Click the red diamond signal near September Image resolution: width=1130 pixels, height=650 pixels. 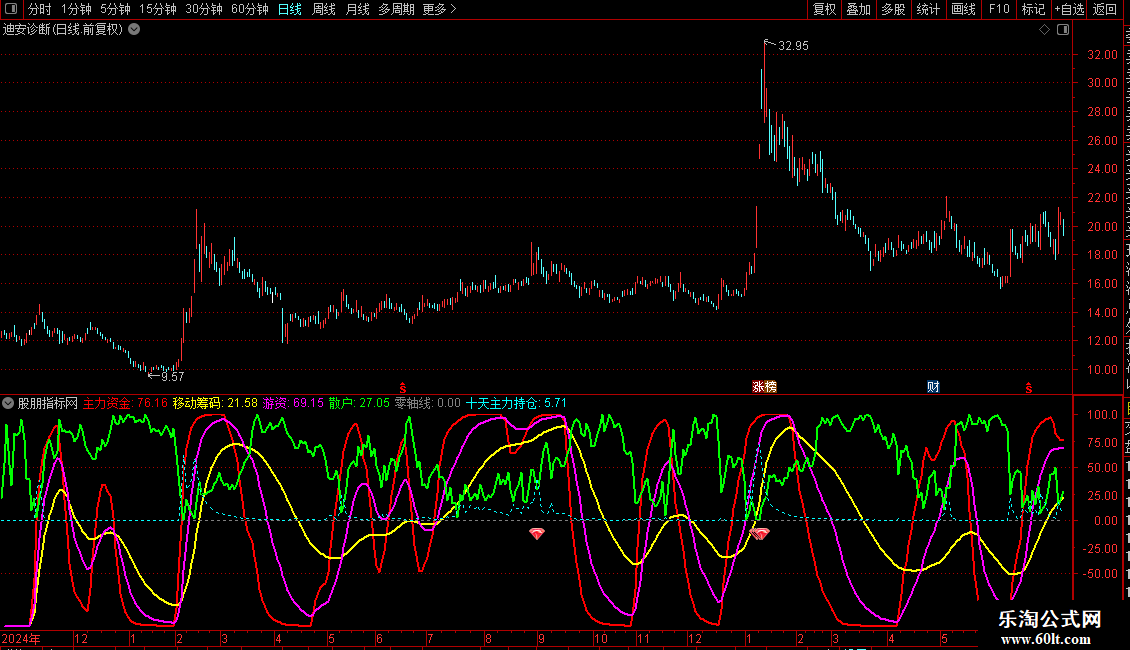coord(537,534)
